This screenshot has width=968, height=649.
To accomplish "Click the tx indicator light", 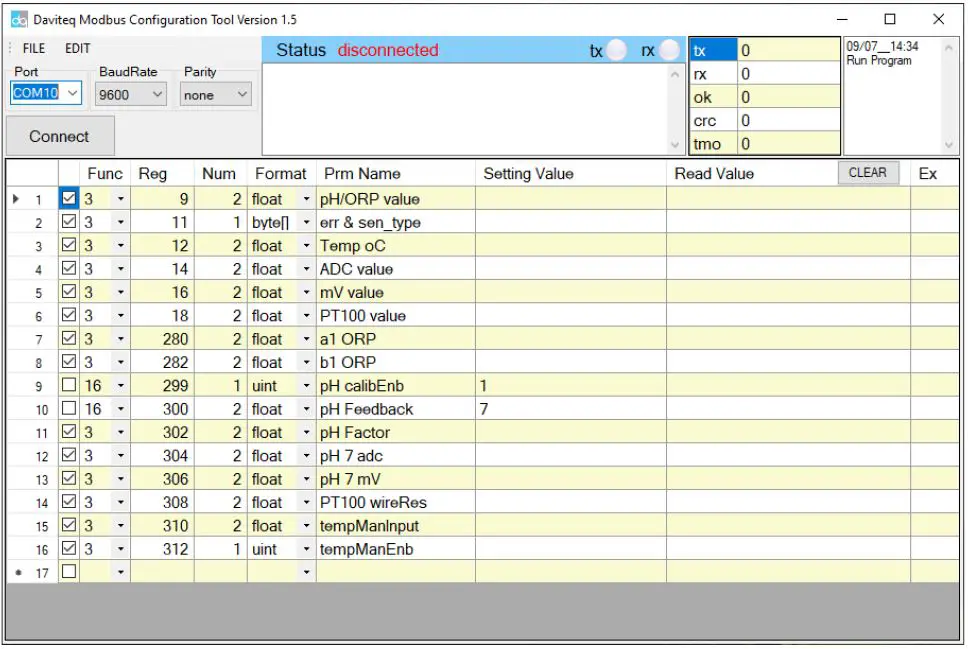I will [617, 51].
